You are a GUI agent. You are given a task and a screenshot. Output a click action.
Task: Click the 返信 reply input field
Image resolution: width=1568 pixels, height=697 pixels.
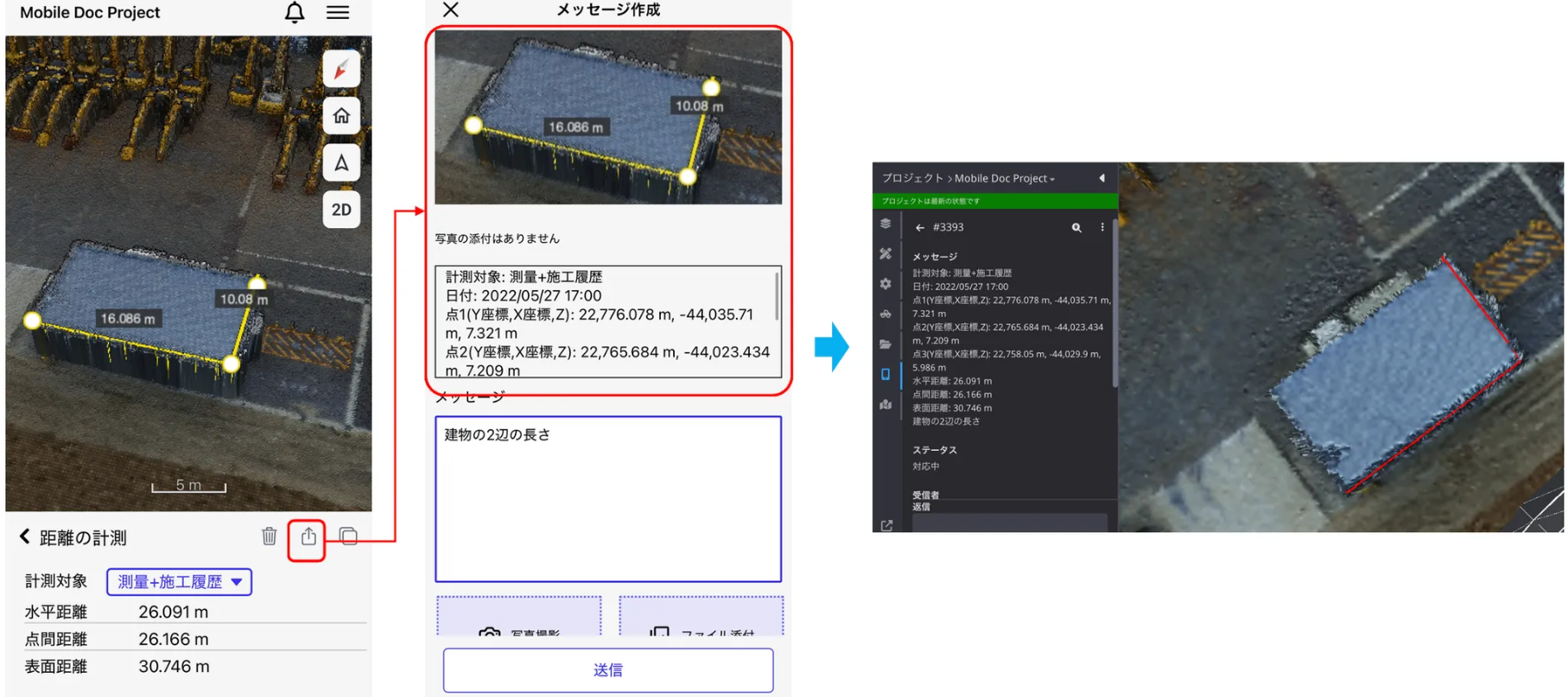pyautogui.click(x=1010, y=523)
